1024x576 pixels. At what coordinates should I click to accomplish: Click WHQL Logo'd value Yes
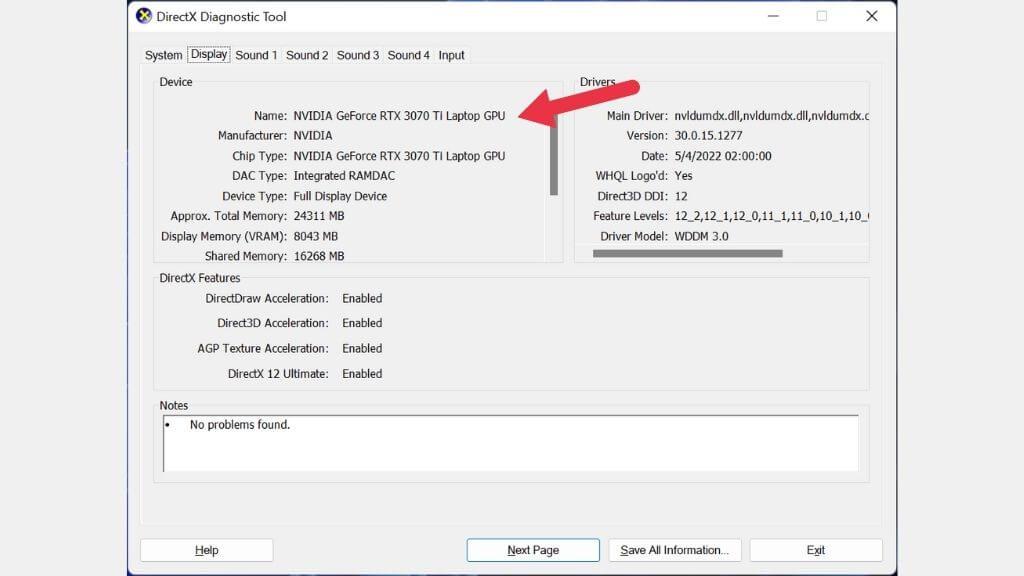[x=683, y=176]
